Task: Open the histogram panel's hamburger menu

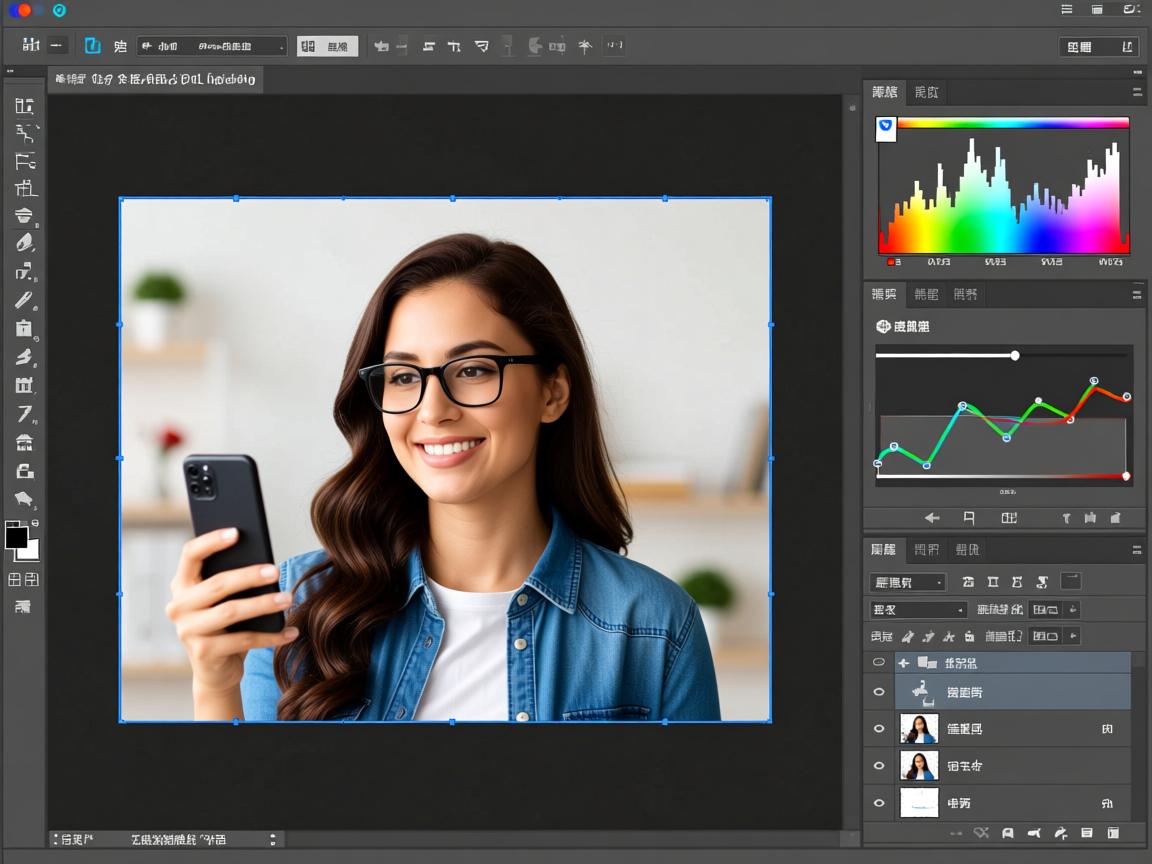Action: (x=1137, y=92)
